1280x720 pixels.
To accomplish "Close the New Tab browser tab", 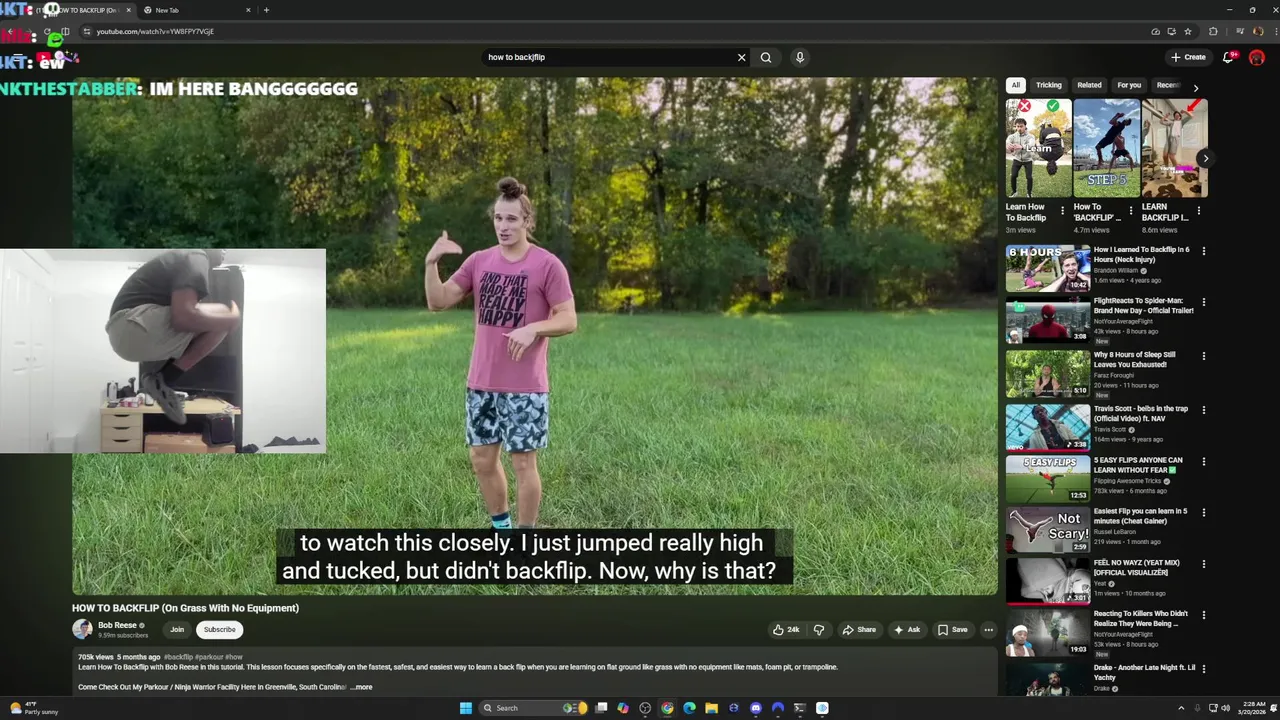I will 248,10.
